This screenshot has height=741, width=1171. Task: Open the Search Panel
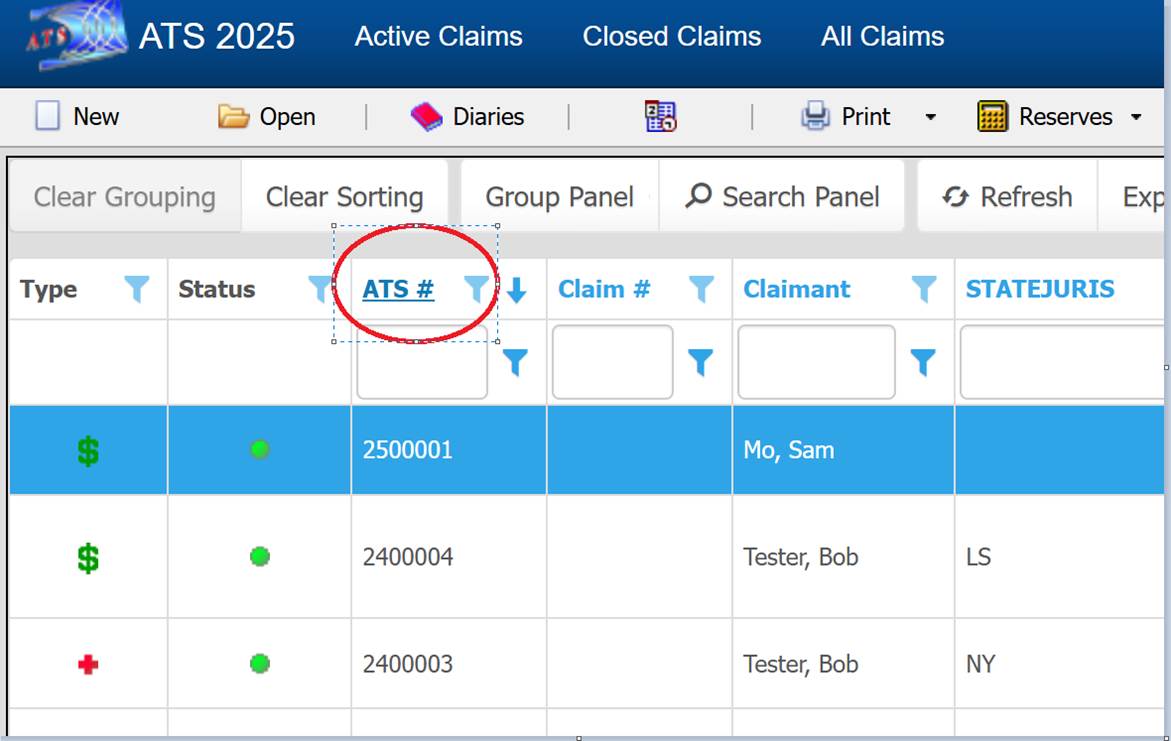pyautogui.click(x=782, y=196)
